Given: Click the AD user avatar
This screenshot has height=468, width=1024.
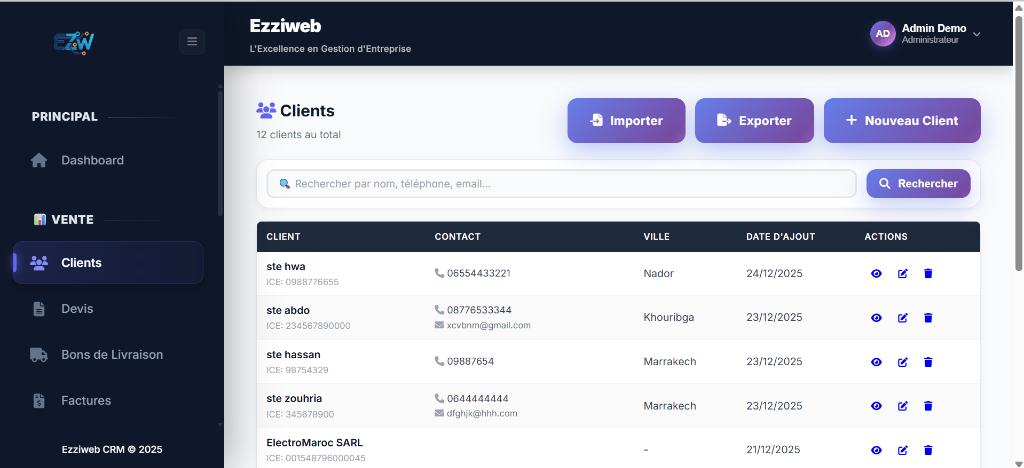Looking at the screenshot, I should click(x=882, y=33).
